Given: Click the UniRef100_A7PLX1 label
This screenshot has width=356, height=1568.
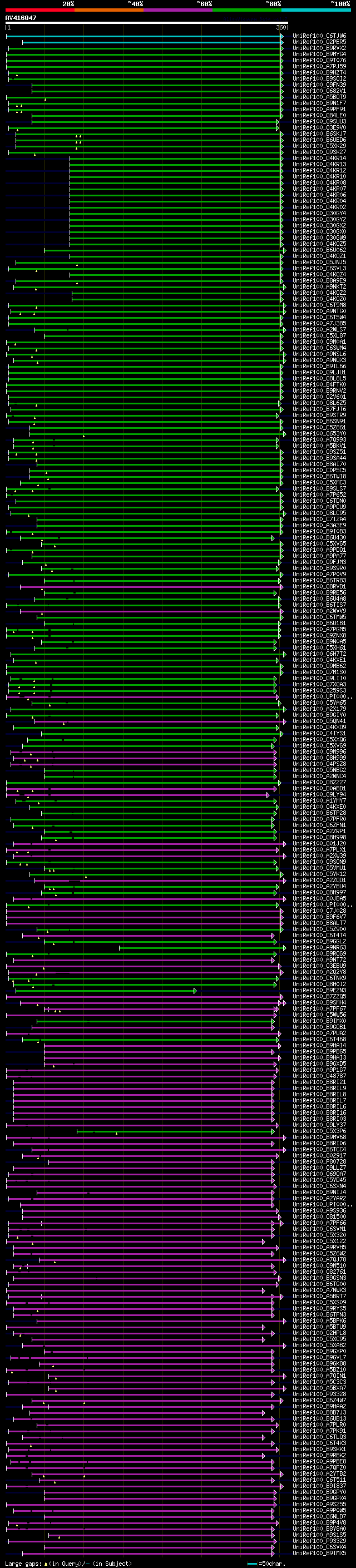Looking at the screenshot, I should coord(319,850).
